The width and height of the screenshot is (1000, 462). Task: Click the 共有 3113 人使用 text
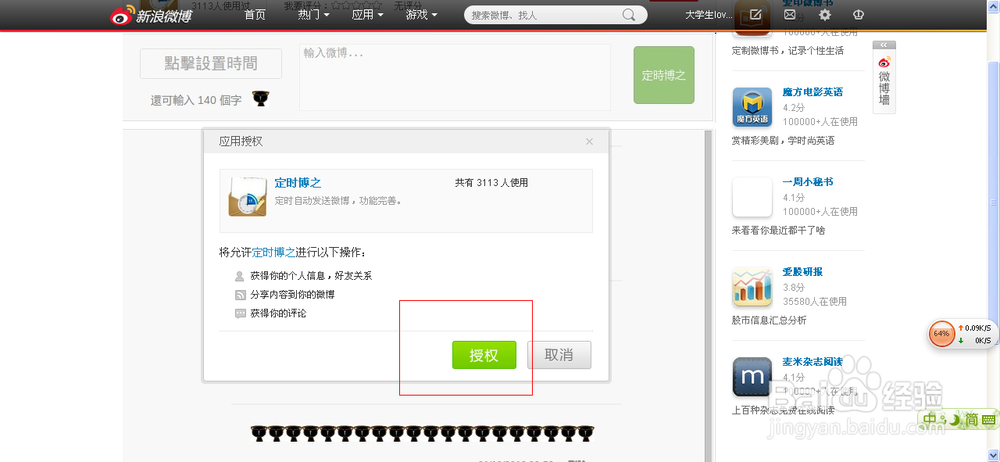pyautogui.click(x=491, y=183)
